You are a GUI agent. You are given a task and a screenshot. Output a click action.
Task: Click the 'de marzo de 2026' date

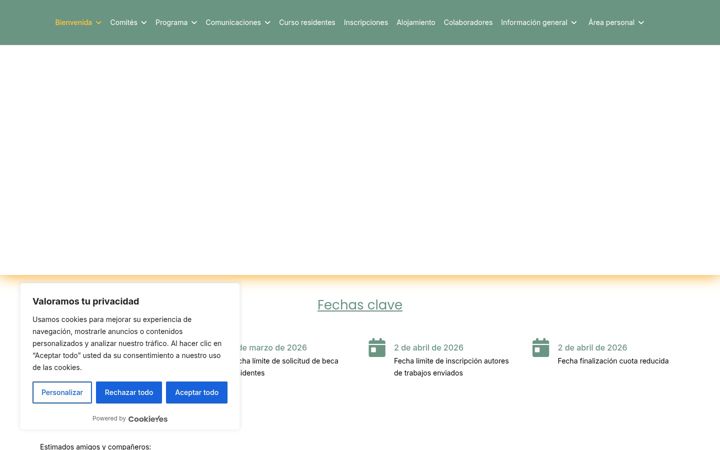273,348
